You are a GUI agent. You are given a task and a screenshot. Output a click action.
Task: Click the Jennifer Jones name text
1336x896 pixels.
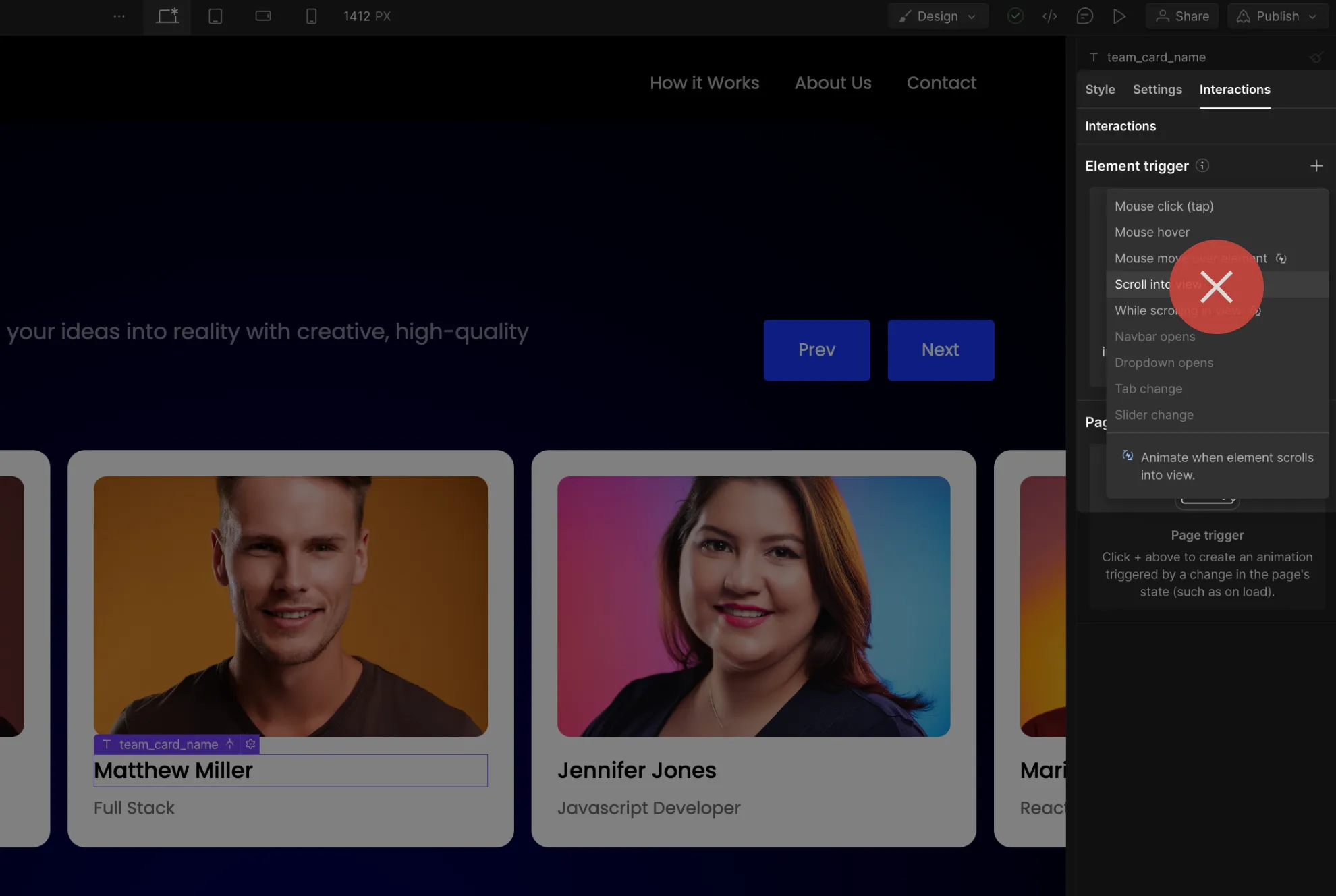(636, 771)
